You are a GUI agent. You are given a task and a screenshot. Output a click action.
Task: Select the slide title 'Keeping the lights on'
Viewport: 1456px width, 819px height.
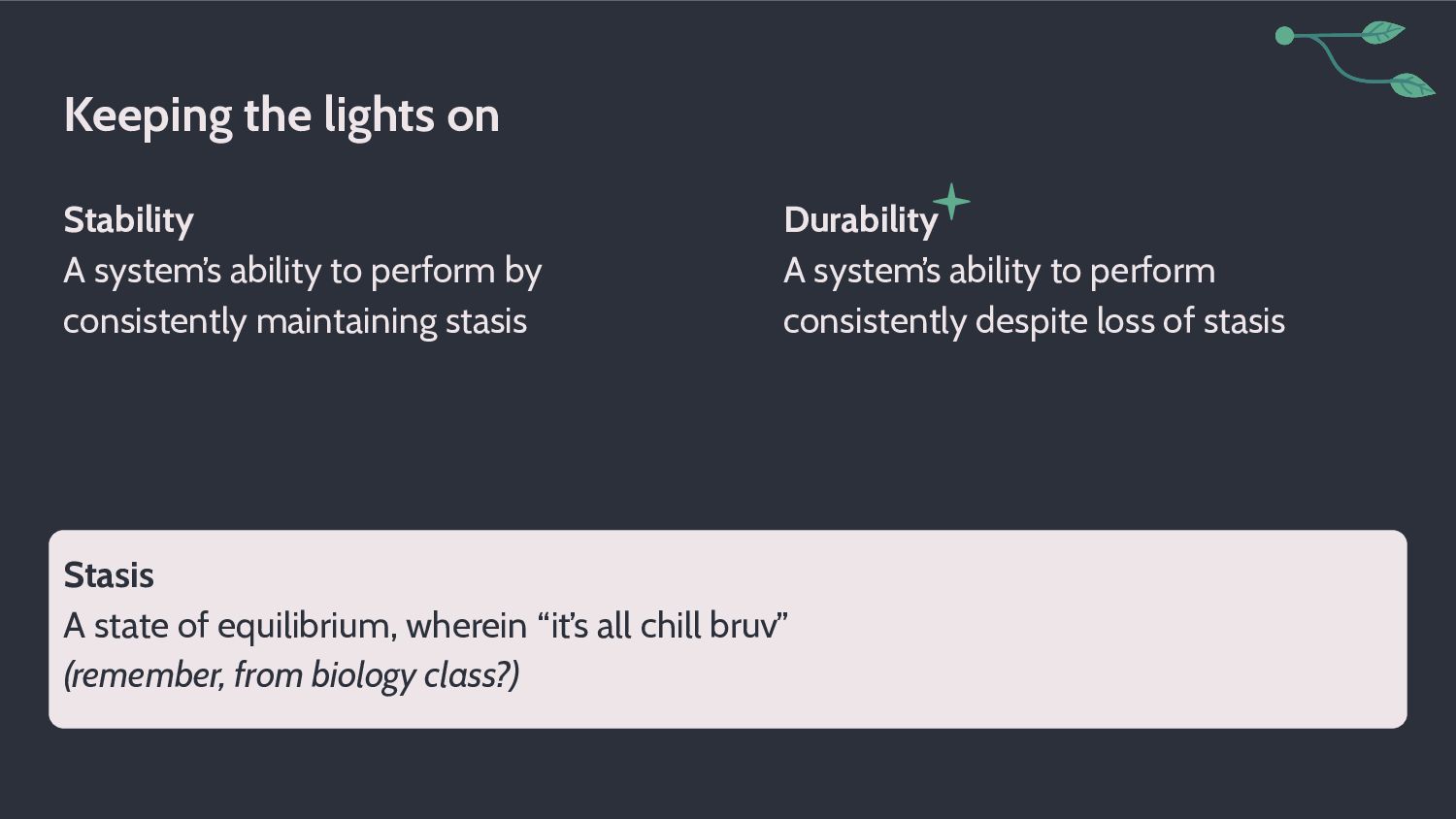tap(281, 115)
